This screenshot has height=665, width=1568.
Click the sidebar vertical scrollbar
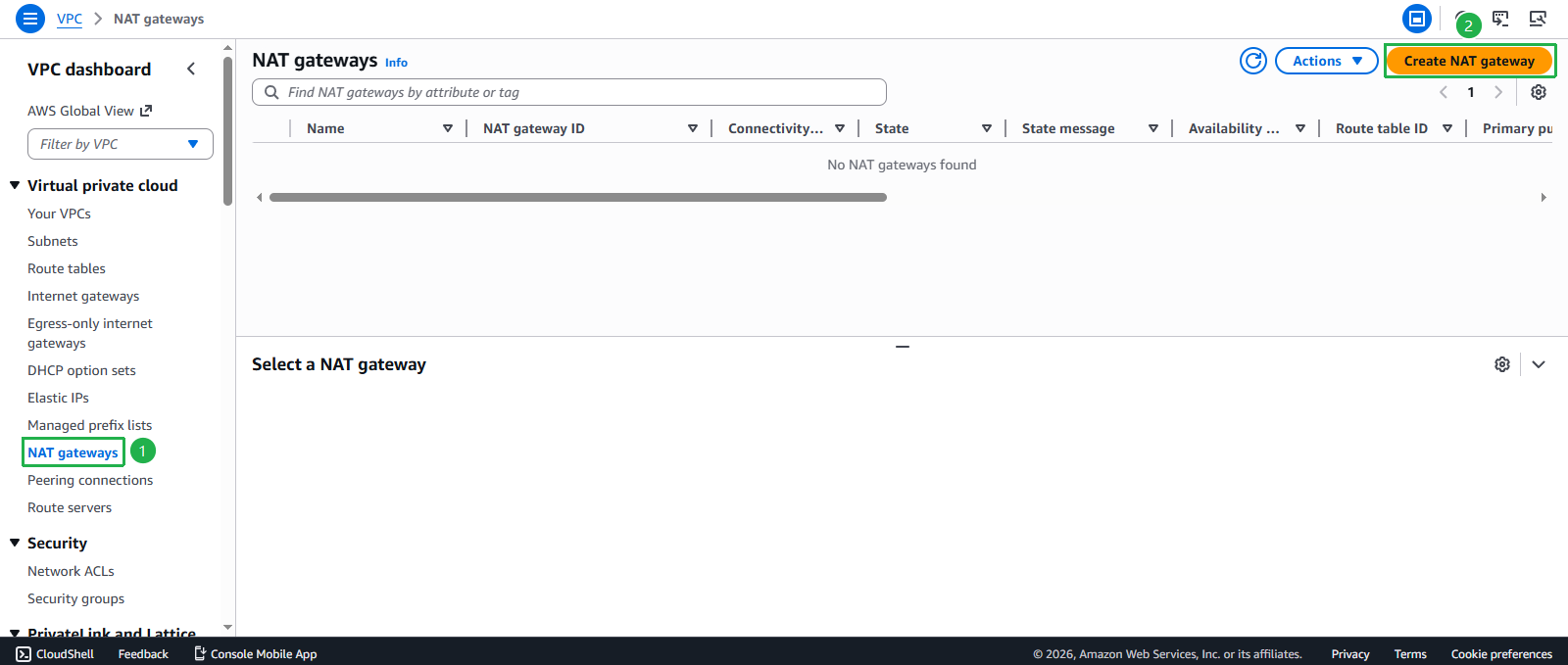[x=228, y=131]
